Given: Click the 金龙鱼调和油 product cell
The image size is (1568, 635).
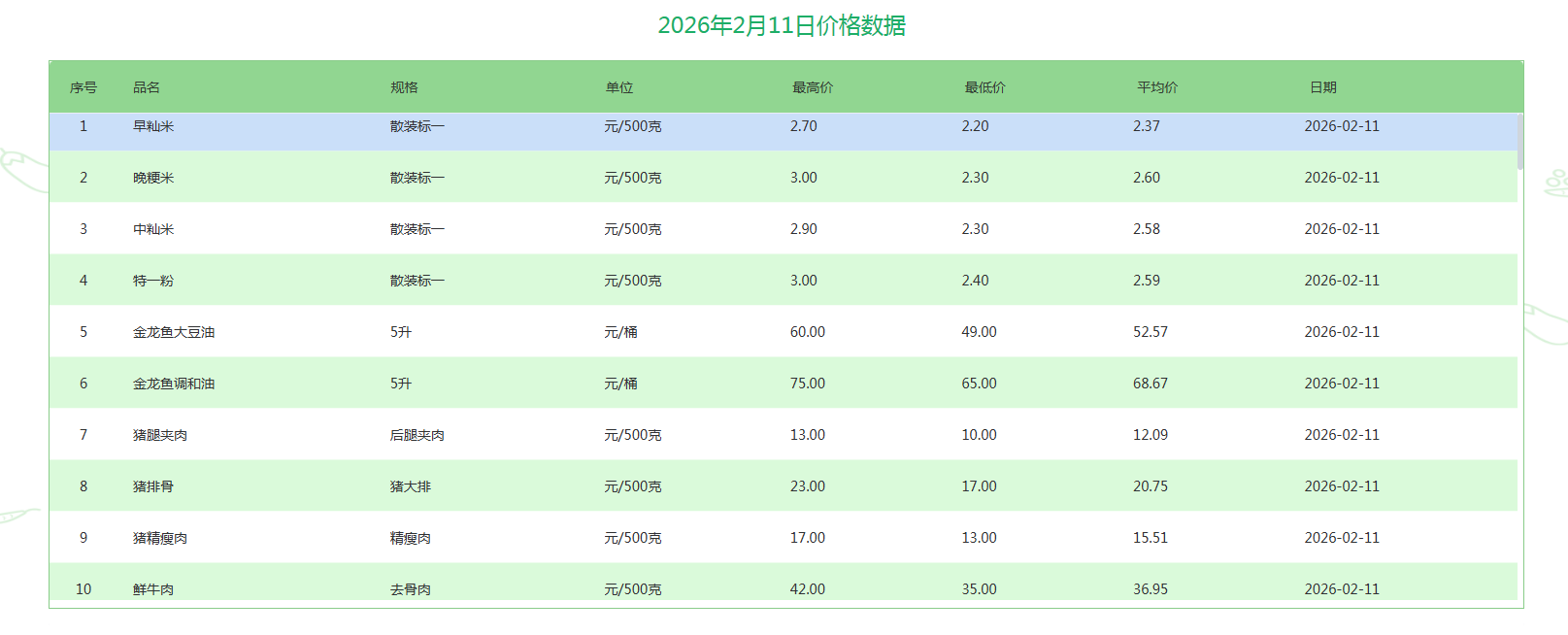Looking at the screenshot, I should [174, 384].
